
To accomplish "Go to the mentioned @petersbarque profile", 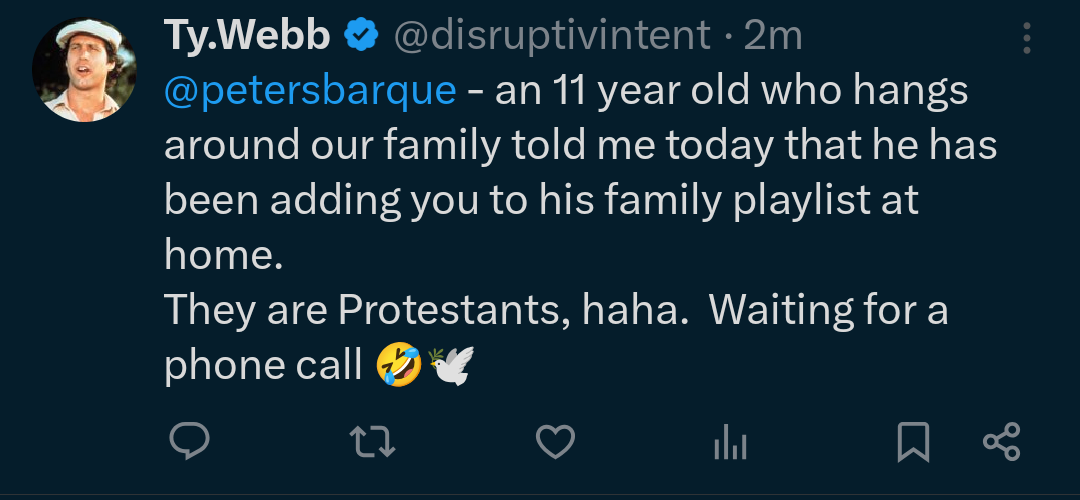I will tap(310, 91).
